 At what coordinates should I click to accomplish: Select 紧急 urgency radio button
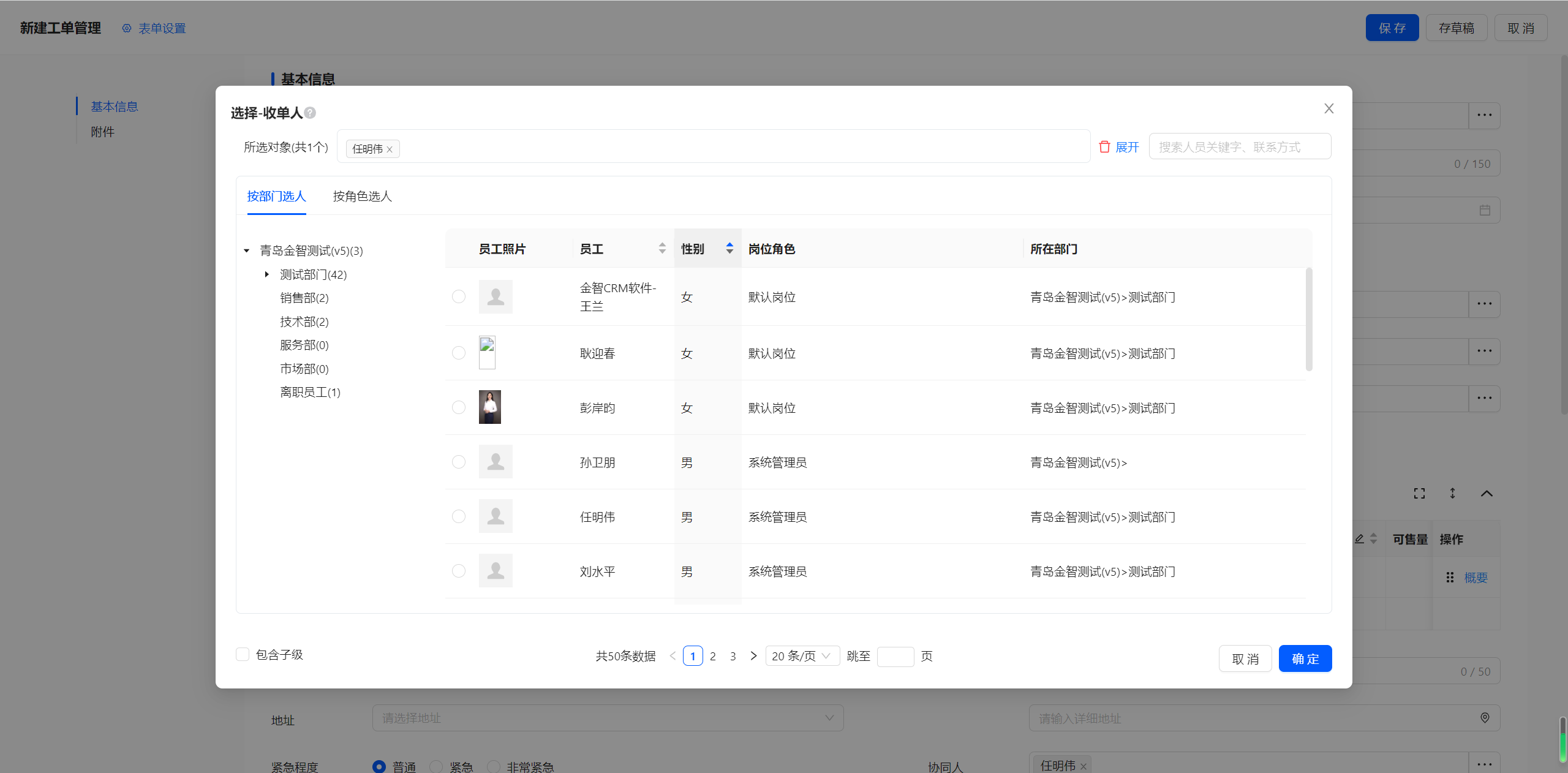coord(436,767)
